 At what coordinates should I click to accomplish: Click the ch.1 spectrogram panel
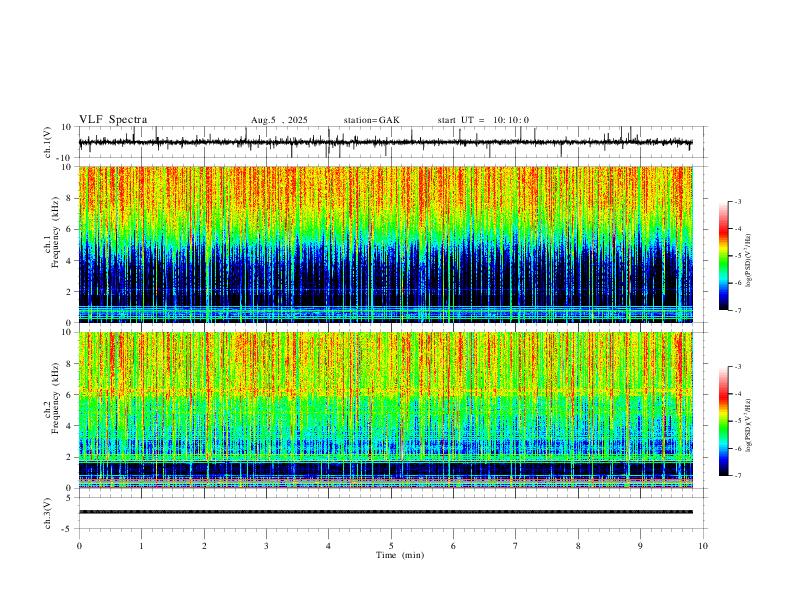click(385, 244)
